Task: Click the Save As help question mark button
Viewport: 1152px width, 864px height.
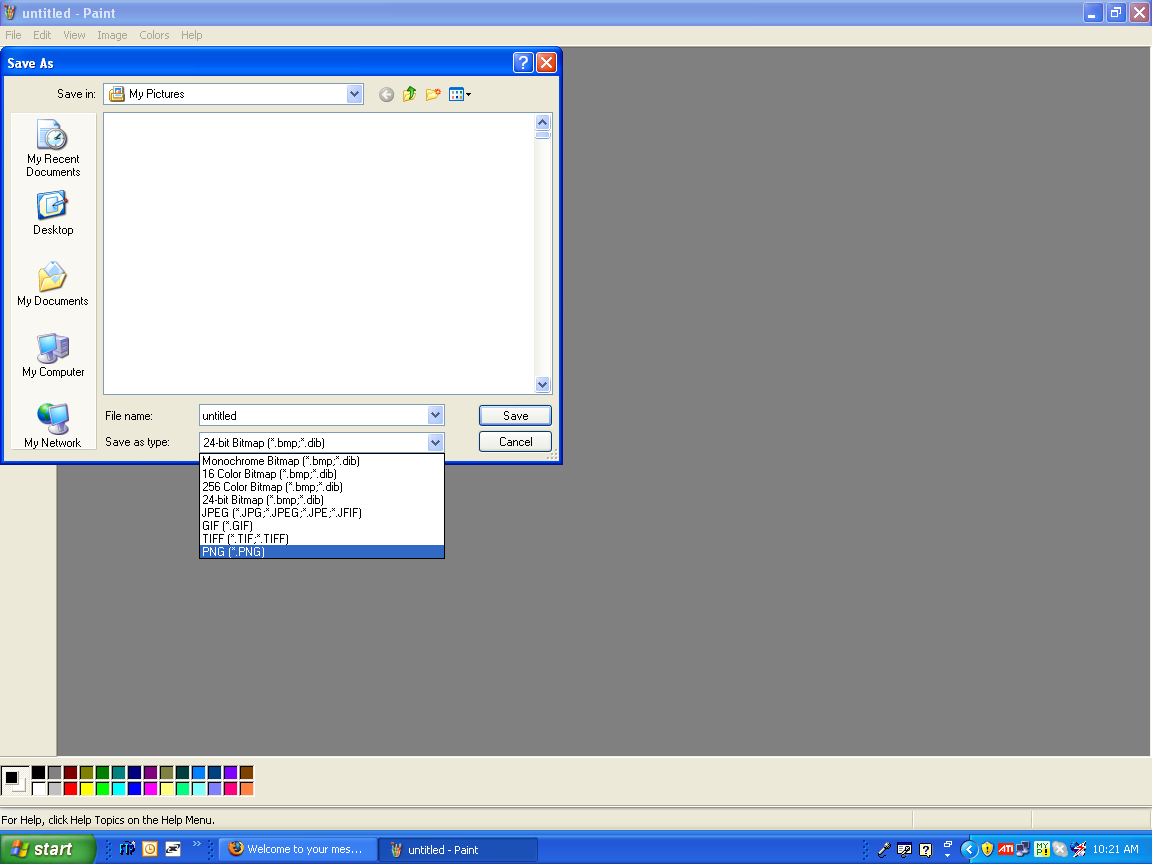Action: click(x=522, y=62)
